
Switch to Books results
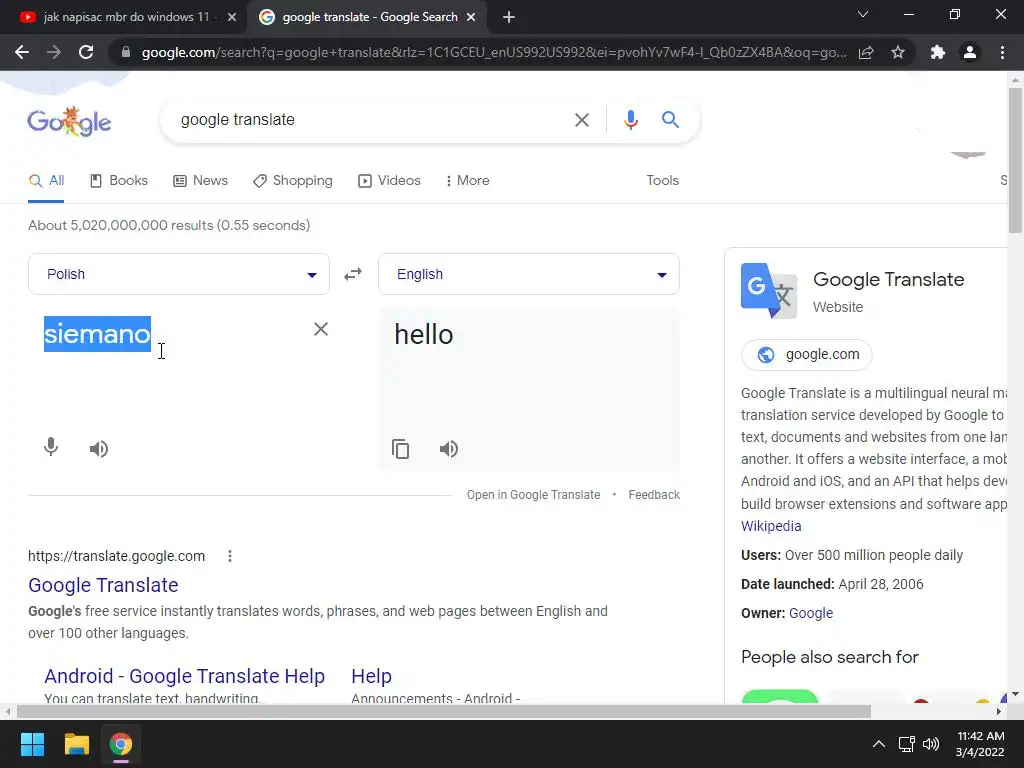click(x=119, y=181)
